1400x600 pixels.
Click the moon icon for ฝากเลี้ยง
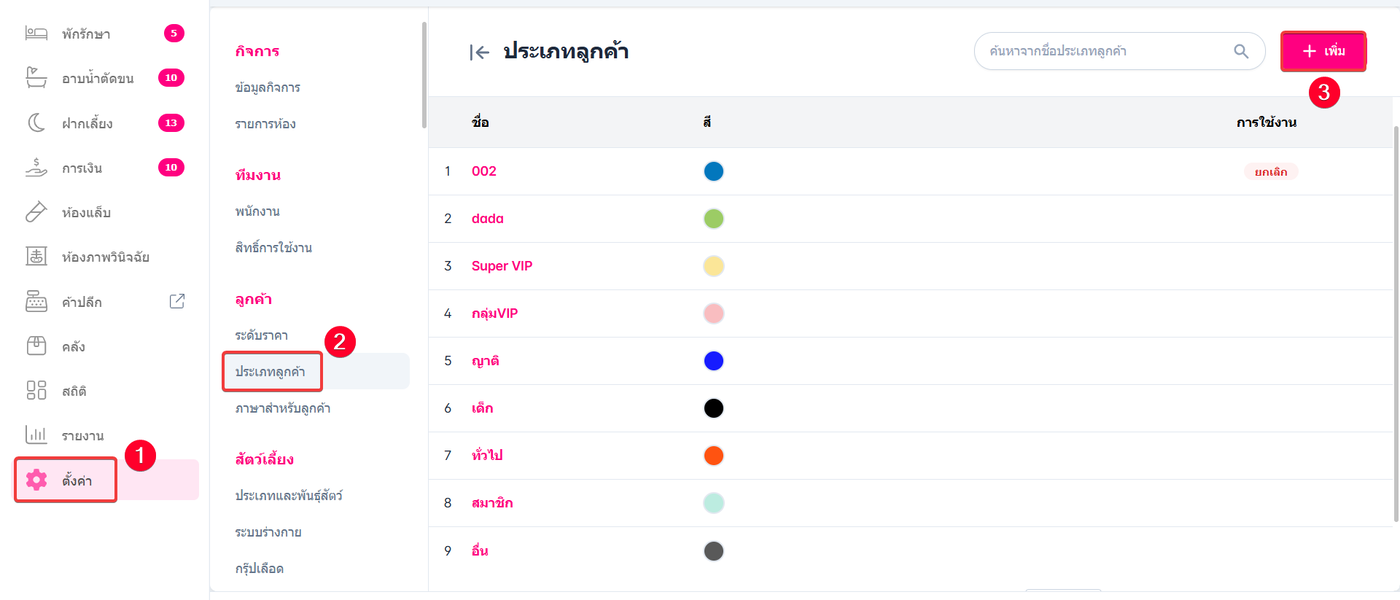coord(37,123)
